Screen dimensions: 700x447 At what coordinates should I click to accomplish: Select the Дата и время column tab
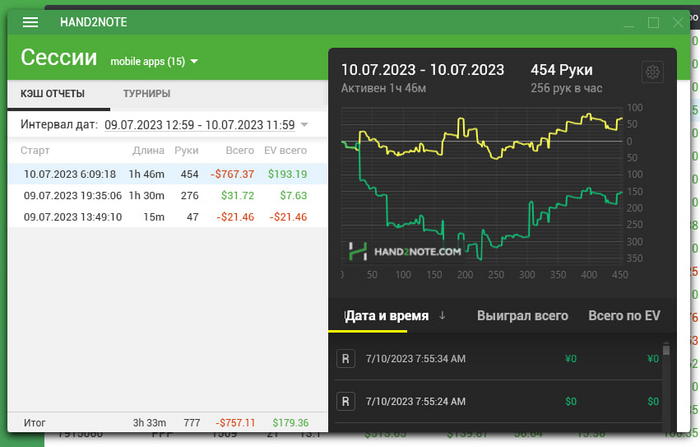click(387, 316)
